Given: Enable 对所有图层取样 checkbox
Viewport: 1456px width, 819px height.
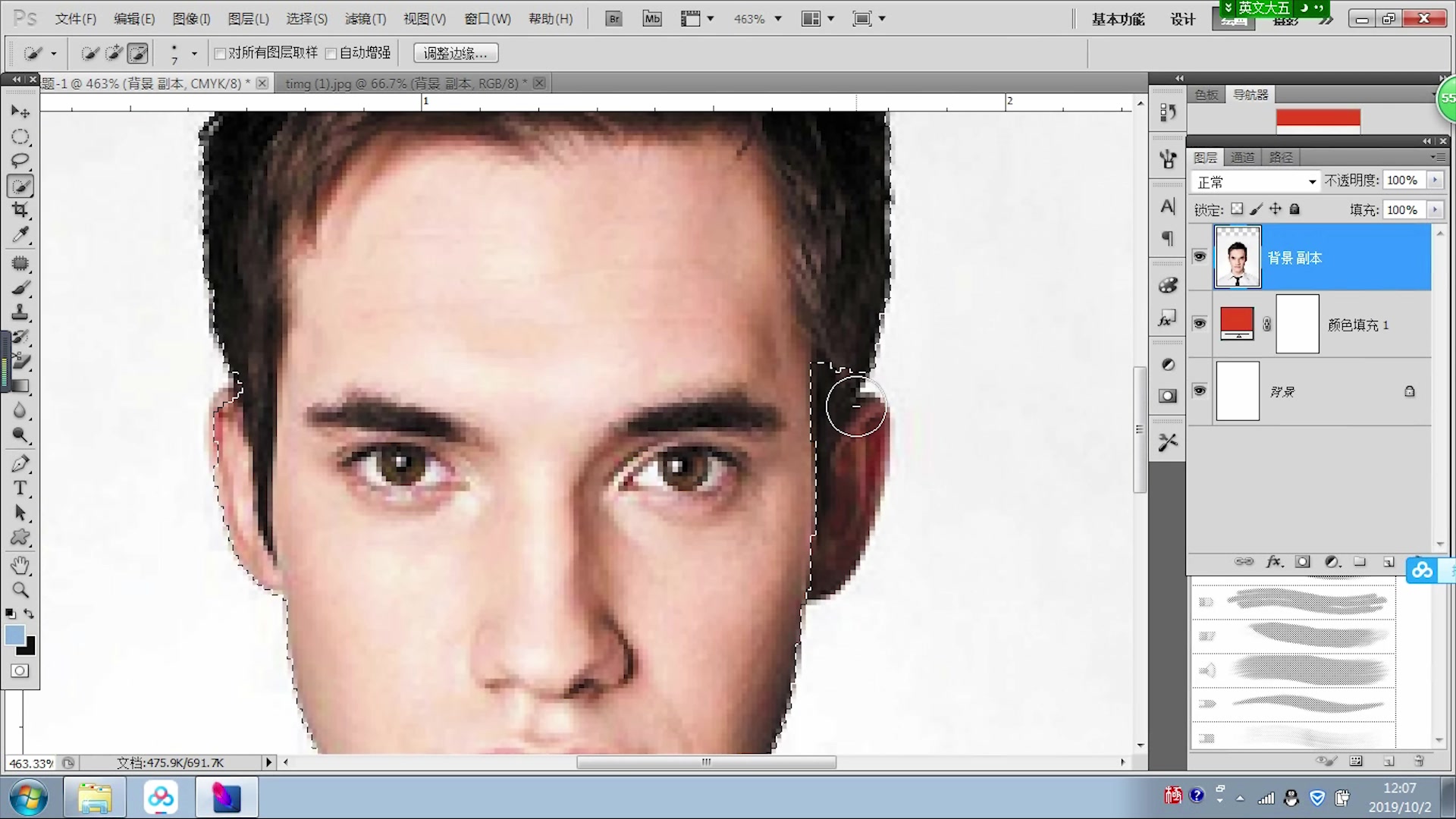Looking at the screenshot, I should pos(221,53).
